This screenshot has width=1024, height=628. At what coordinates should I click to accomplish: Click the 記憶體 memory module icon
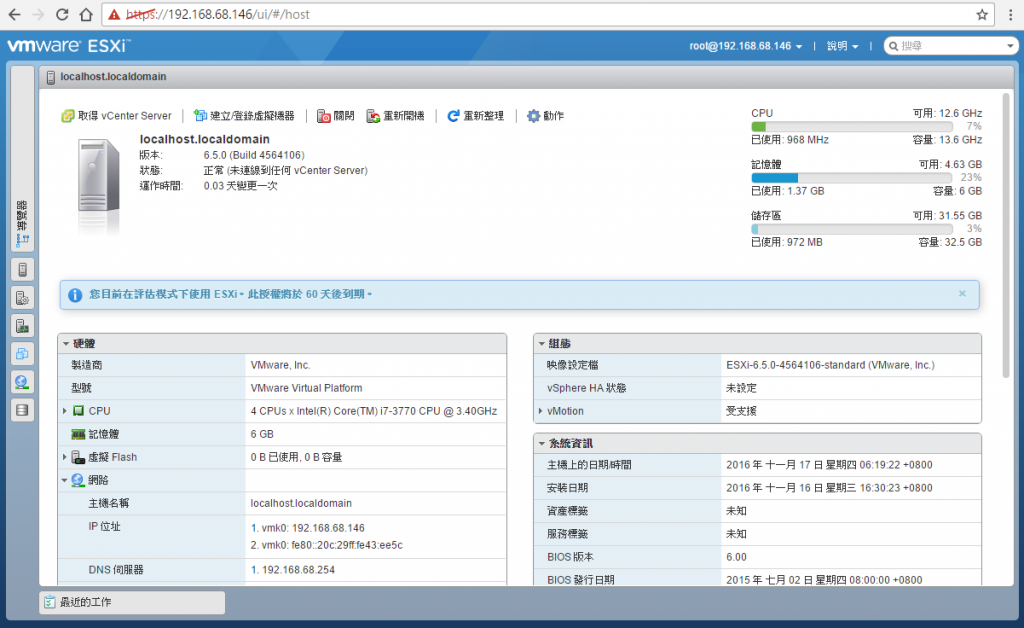coord(78,434)
